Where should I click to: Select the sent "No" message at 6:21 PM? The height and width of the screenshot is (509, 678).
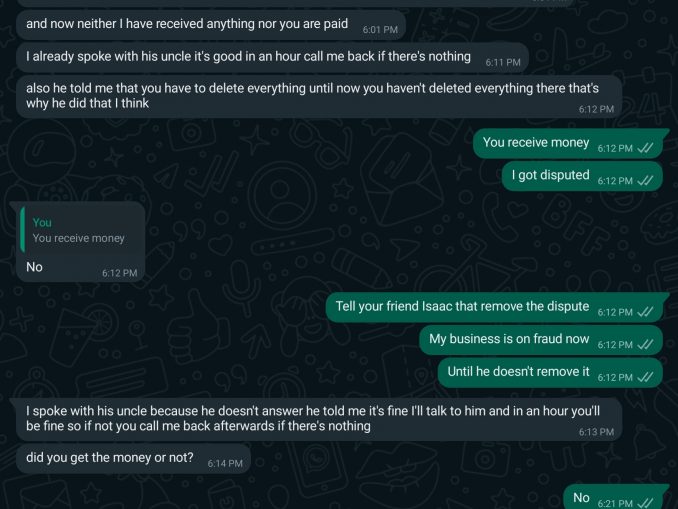(581, 498)
